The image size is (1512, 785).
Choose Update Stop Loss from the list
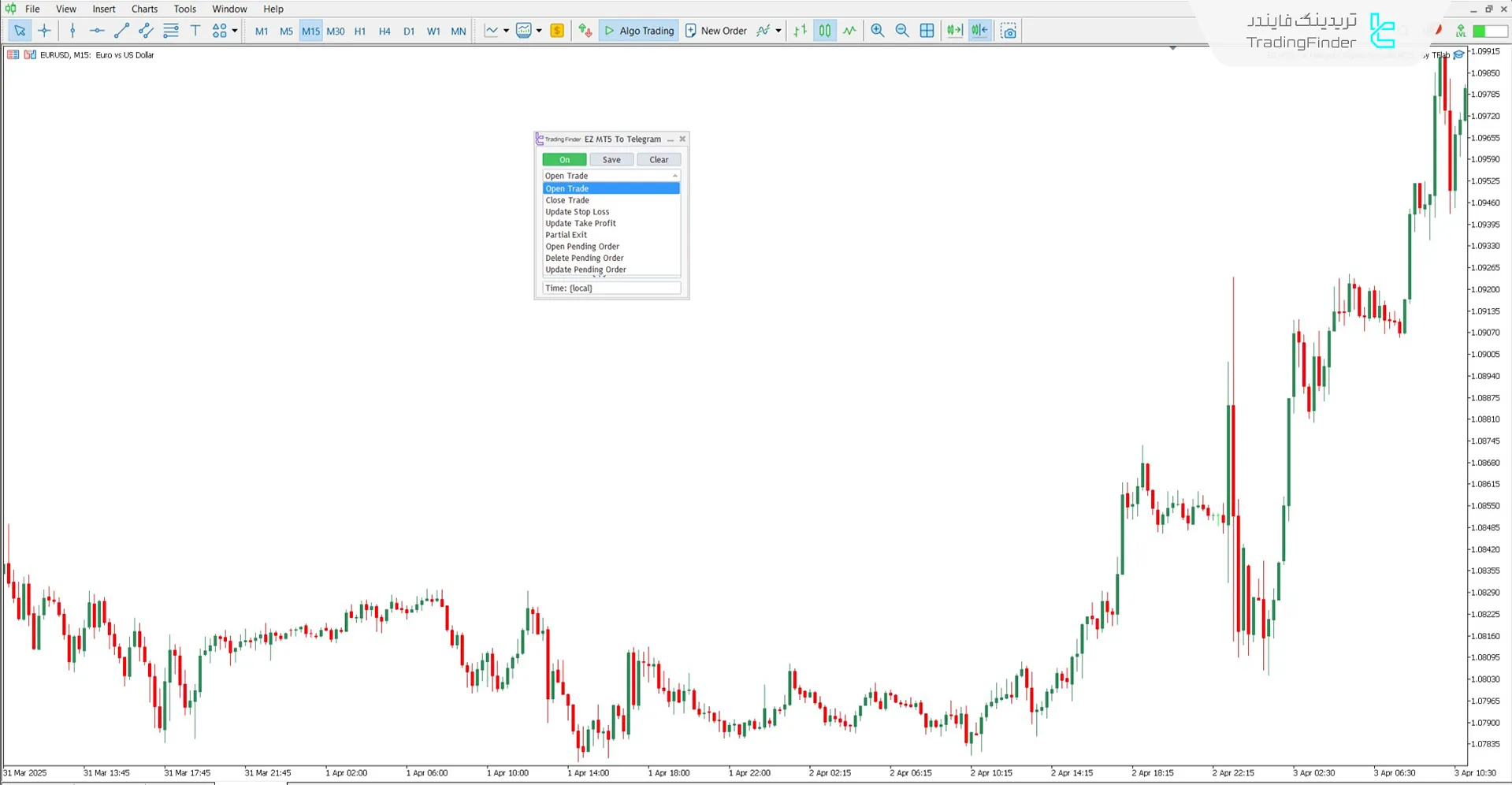coord(578,212)
